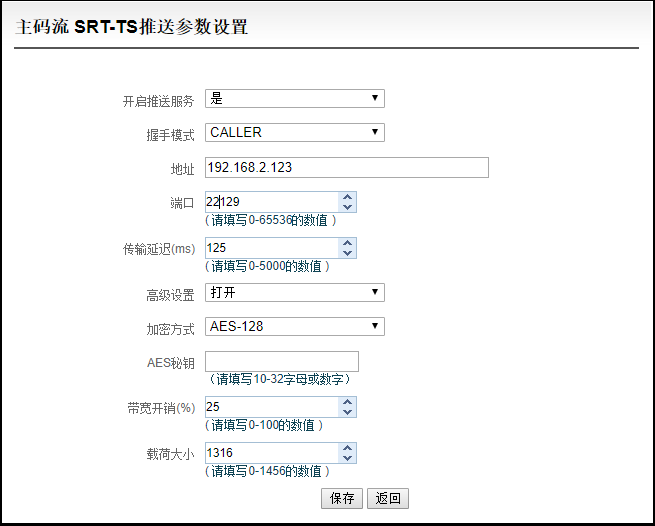
Task: Decrease 载荷大小 payload size with down arrow
Action: (347, 458)
